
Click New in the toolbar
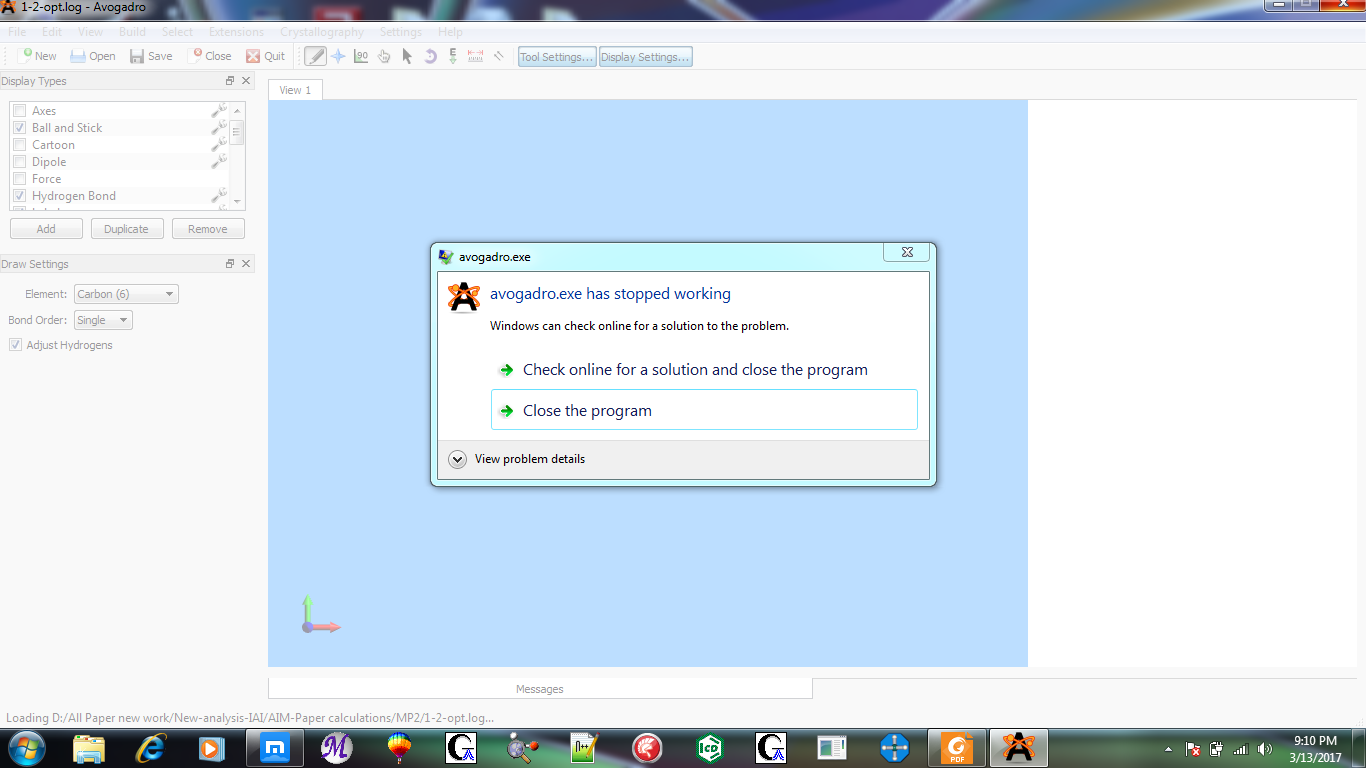tap(37, 56)
